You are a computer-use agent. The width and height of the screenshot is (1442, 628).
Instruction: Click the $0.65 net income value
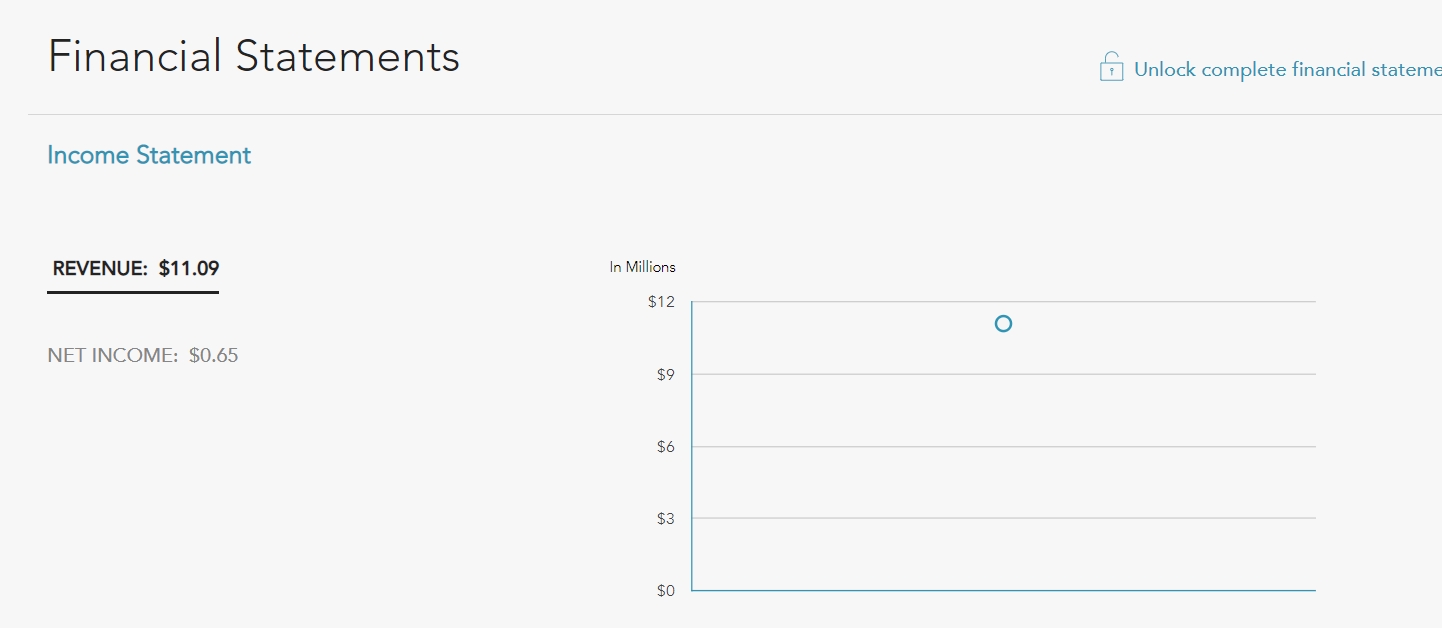213,356
